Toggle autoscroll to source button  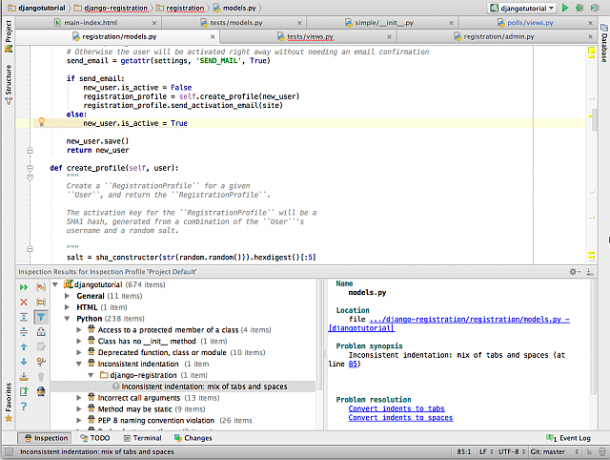coord(41,332)
